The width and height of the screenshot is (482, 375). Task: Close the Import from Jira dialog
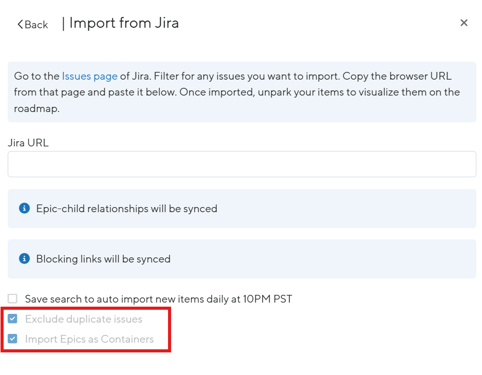coord(464,23)
